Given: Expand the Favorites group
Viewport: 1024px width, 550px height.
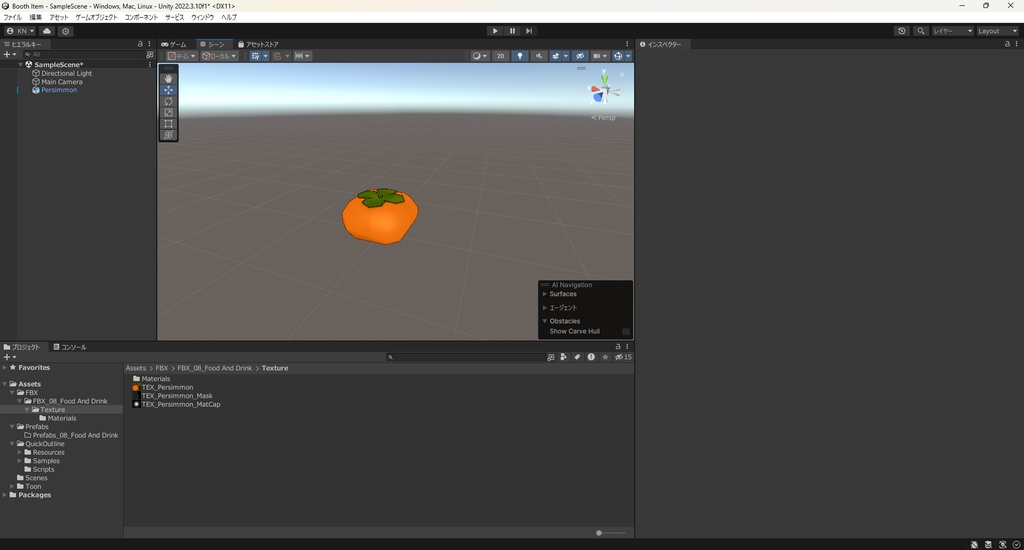Looking at the screenshot, I should click(x=5, y=367).
